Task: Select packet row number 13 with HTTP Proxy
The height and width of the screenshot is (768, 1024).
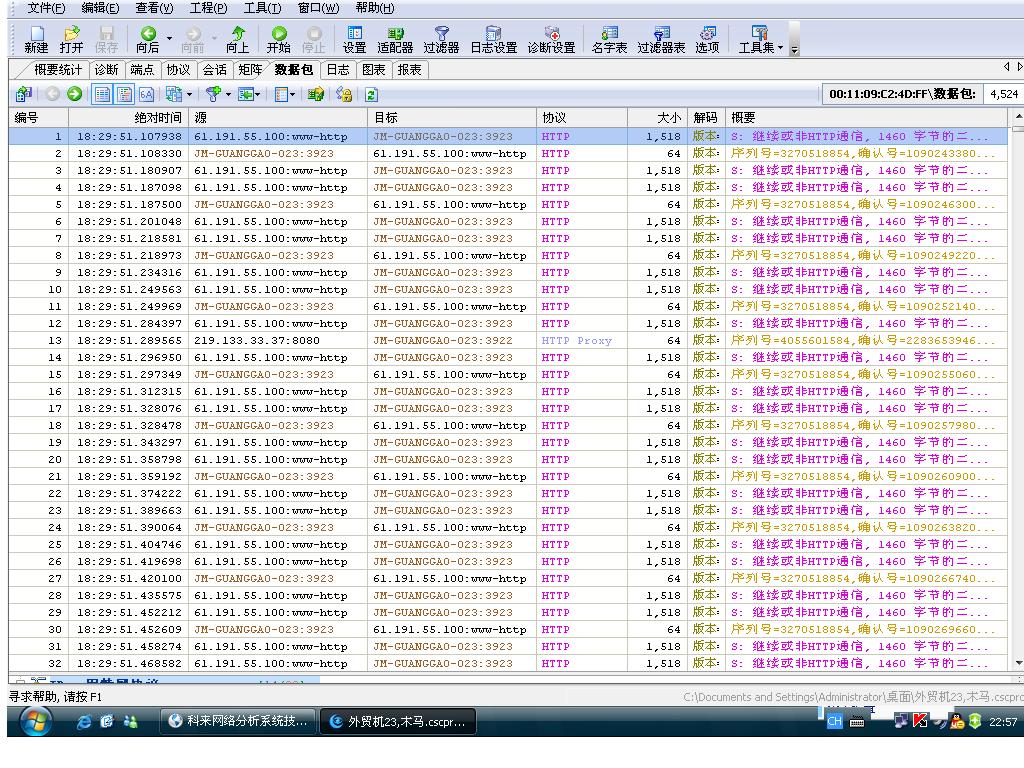Action: click(x=400, y=341)
